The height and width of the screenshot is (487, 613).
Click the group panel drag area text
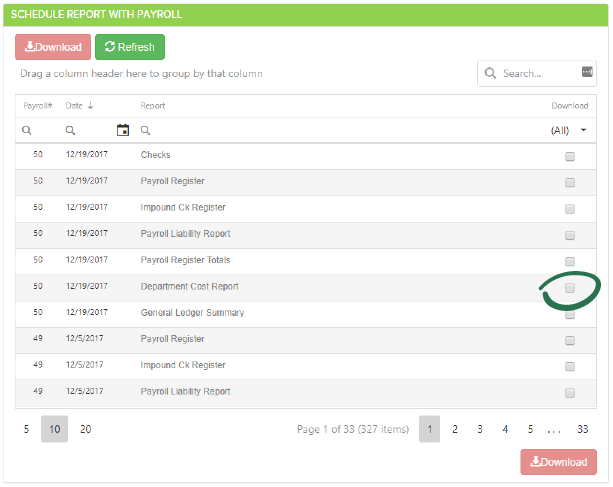(x=141, y=73)
